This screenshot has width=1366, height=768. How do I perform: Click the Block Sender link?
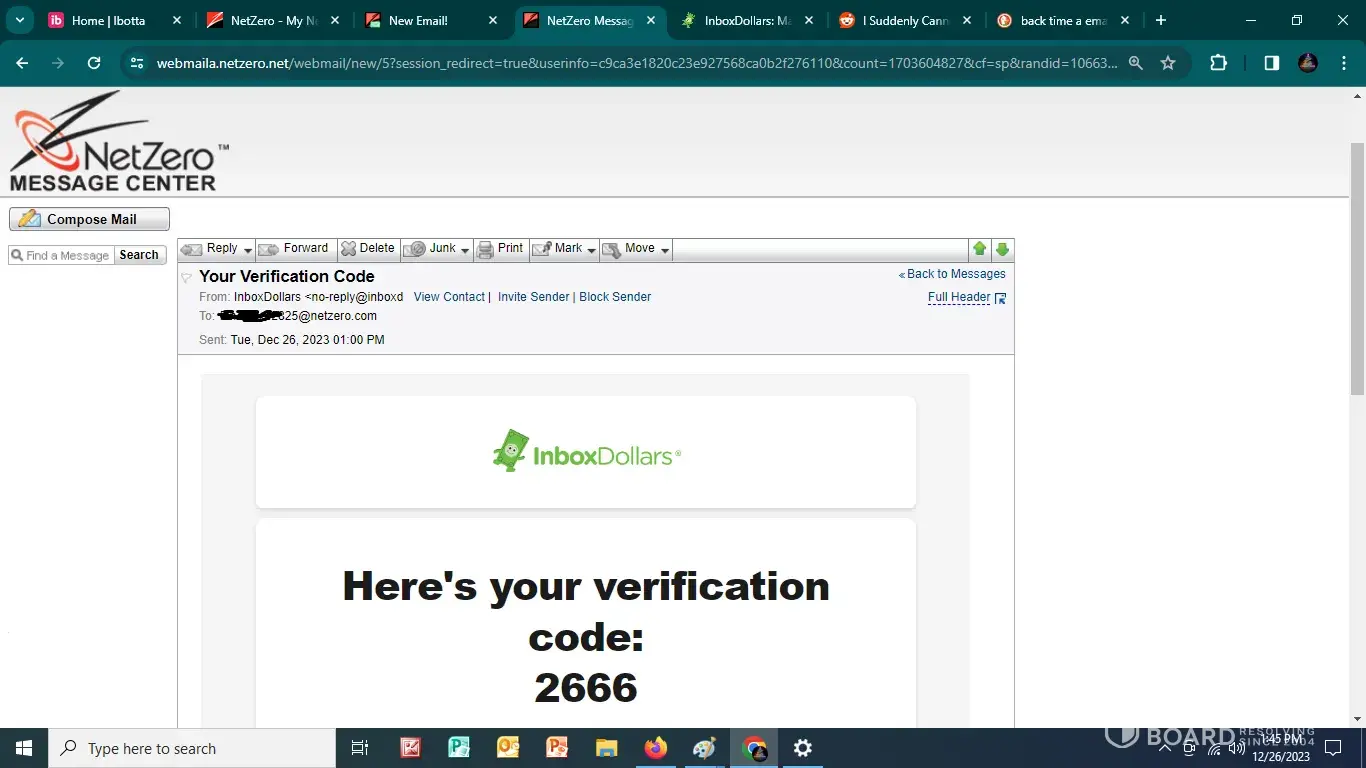[615, 297]
